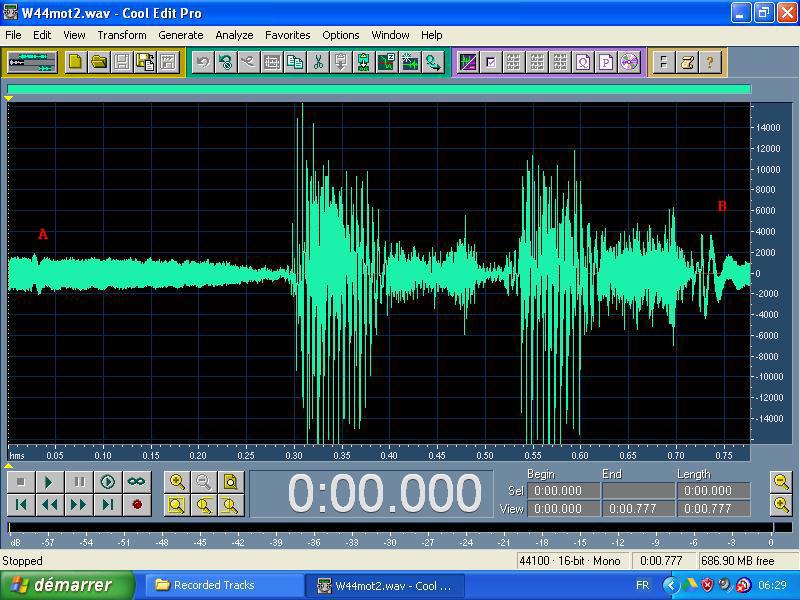The image size is (800, 600).
Task: Click the green overview range bar
Action: click(x=378, y=89)
